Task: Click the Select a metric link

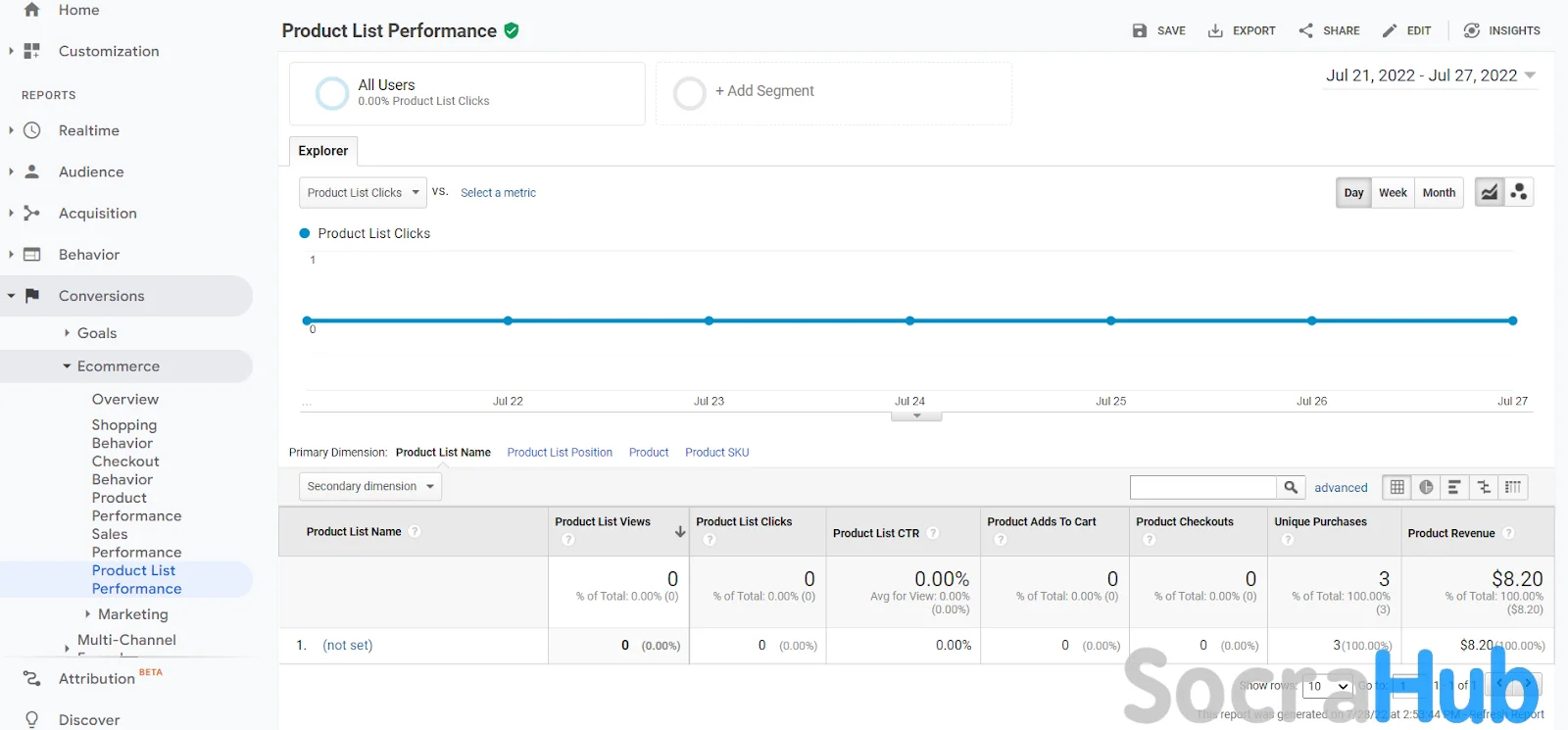Action: click(x=498, y=193)
